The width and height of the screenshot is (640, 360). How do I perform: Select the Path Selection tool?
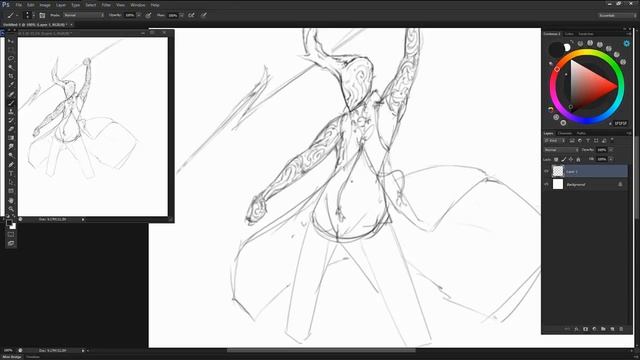[x=11, y=182]
